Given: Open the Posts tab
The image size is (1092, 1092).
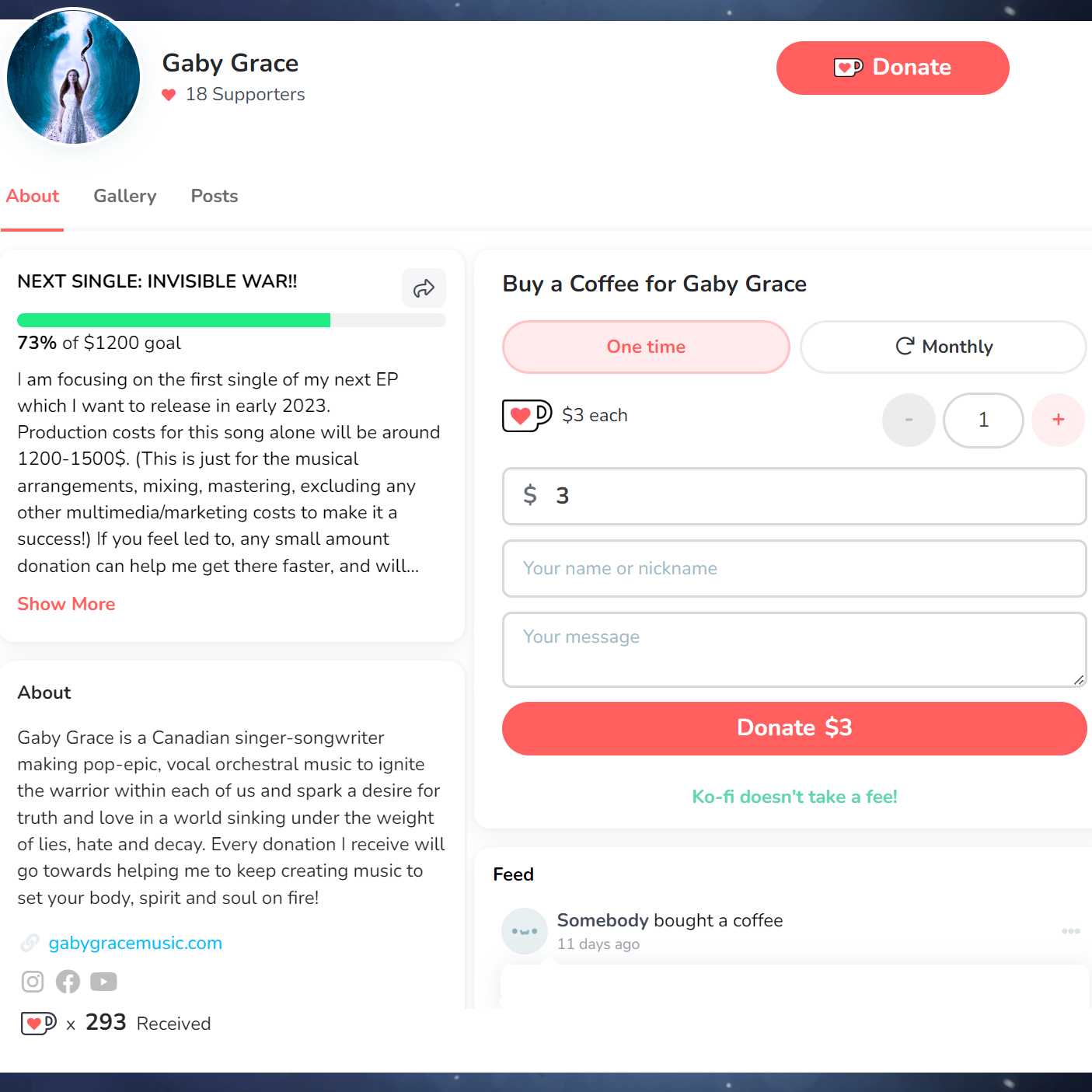Looking at the screenshot, I should click(x=215, y=196).
